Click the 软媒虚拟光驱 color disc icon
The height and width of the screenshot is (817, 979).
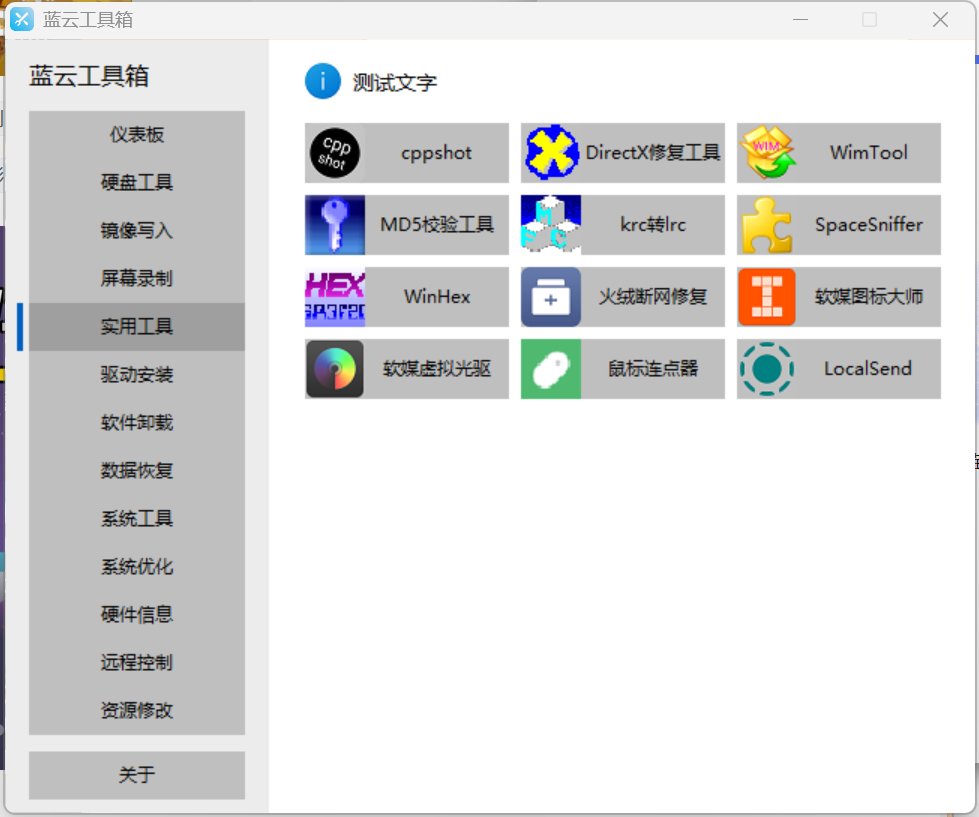point(334,369)
